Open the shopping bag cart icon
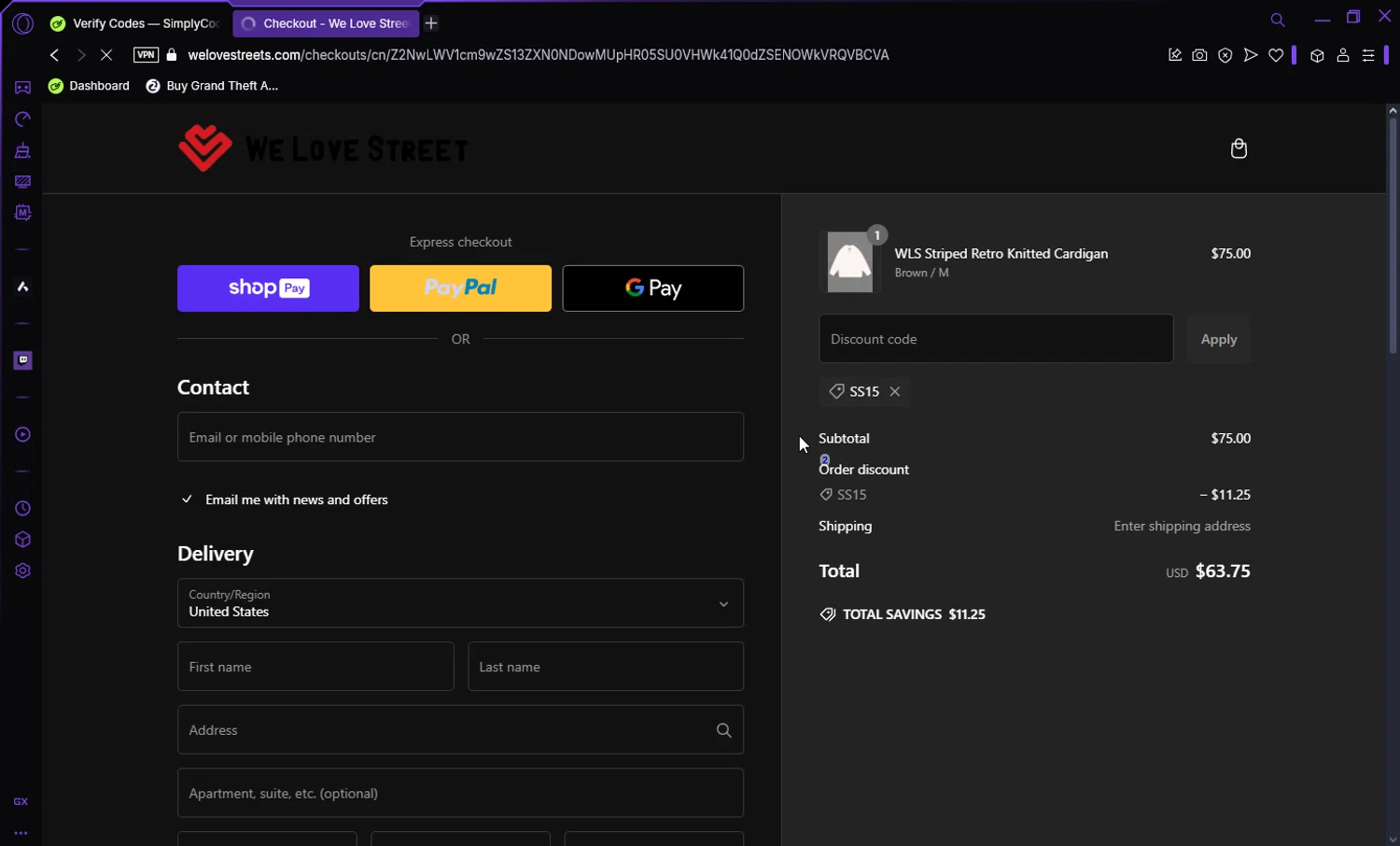Image resolution: width=1400 pixels, height=846 pixels. pos(1239,148)
